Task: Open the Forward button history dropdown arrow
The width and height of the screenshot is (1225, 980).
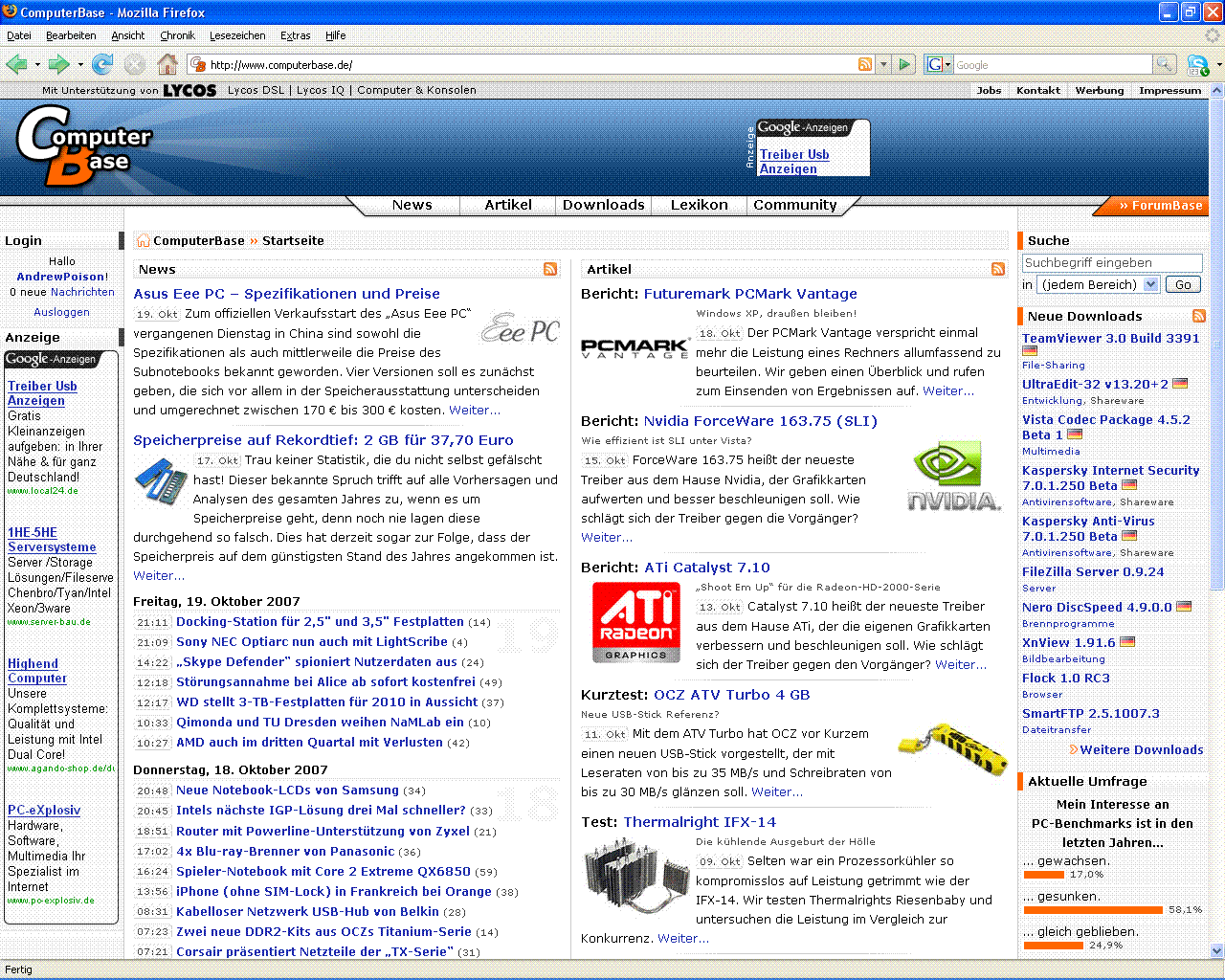Action: tap(80, 65)
